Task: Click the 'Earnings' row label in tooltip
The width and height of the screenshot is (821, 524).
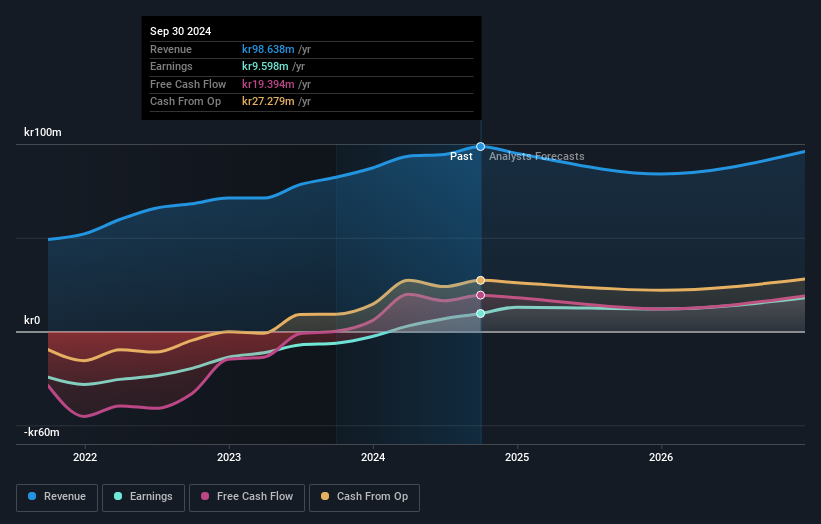Action: coord(171,66)
